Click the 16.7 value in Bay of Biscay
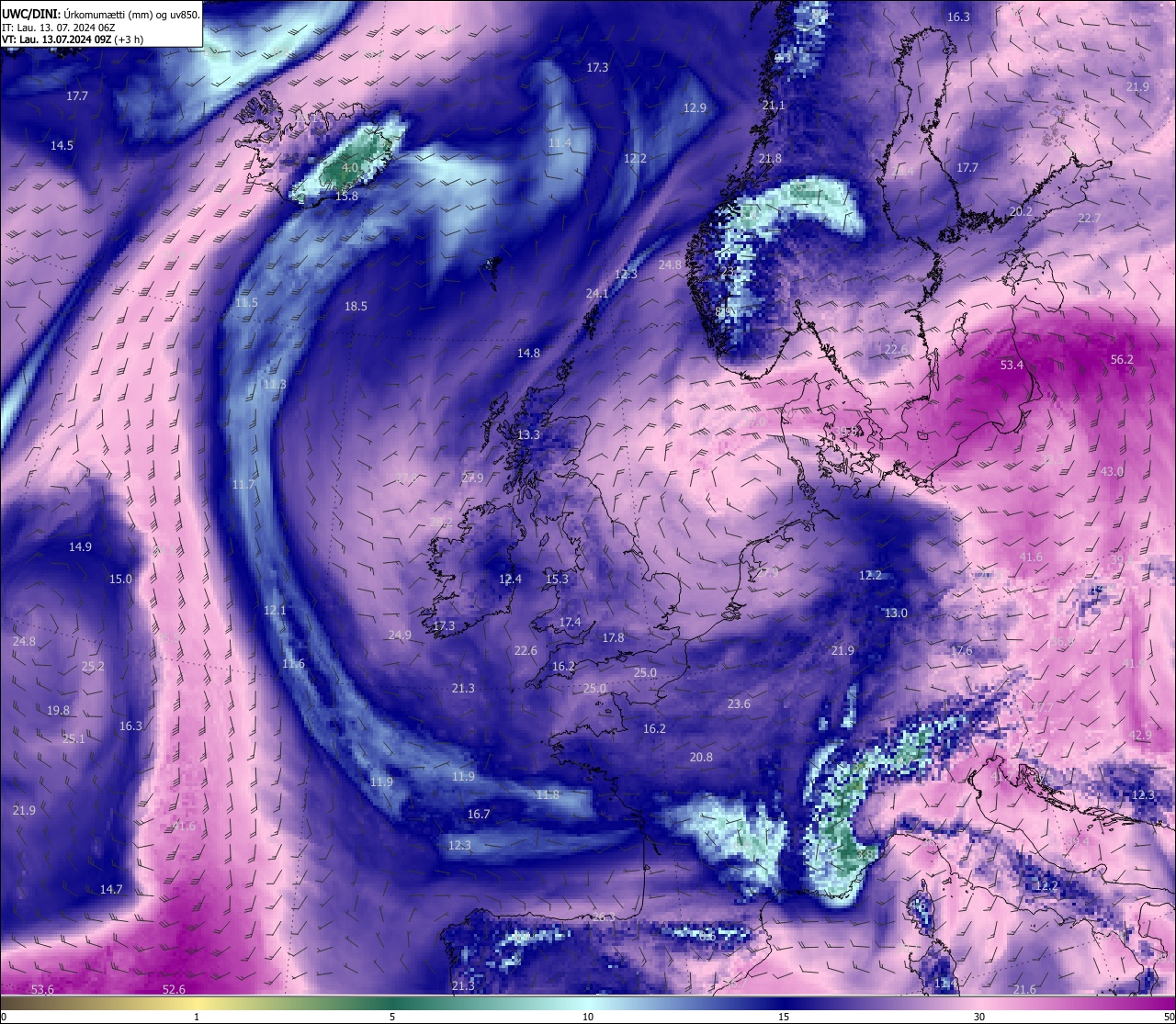Image resolution: width=1176 pixels, height=1024 pixels. tap(479, 814)
